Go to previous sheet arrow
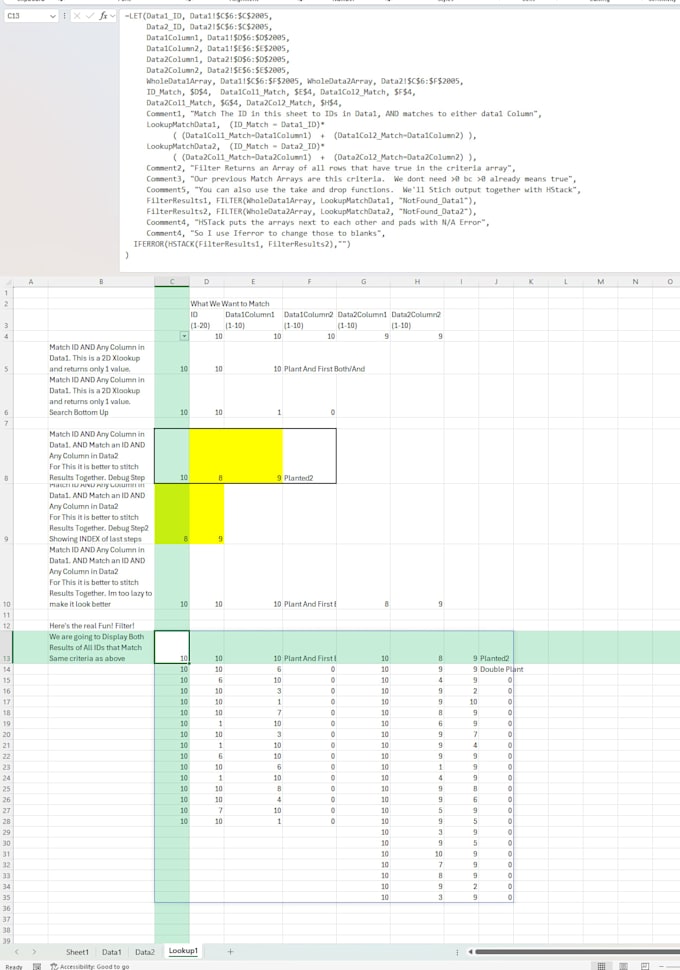The height and width of the screenshot is (970, 680). pyautogui.click(x=17, y=951)
